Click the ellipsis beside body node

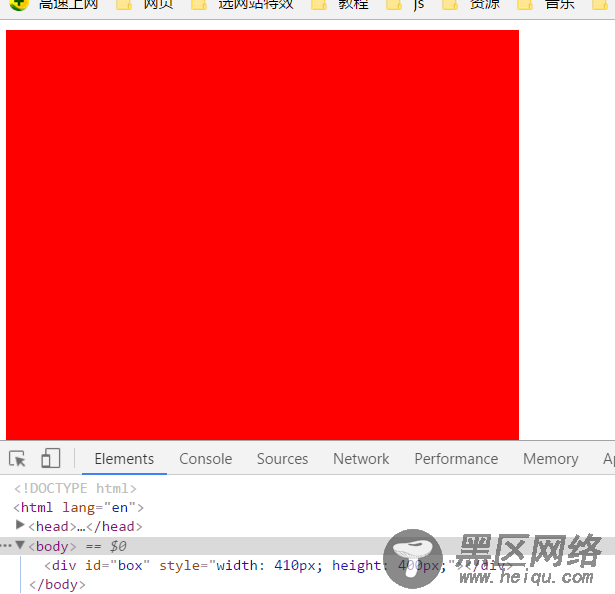[5, 546]
